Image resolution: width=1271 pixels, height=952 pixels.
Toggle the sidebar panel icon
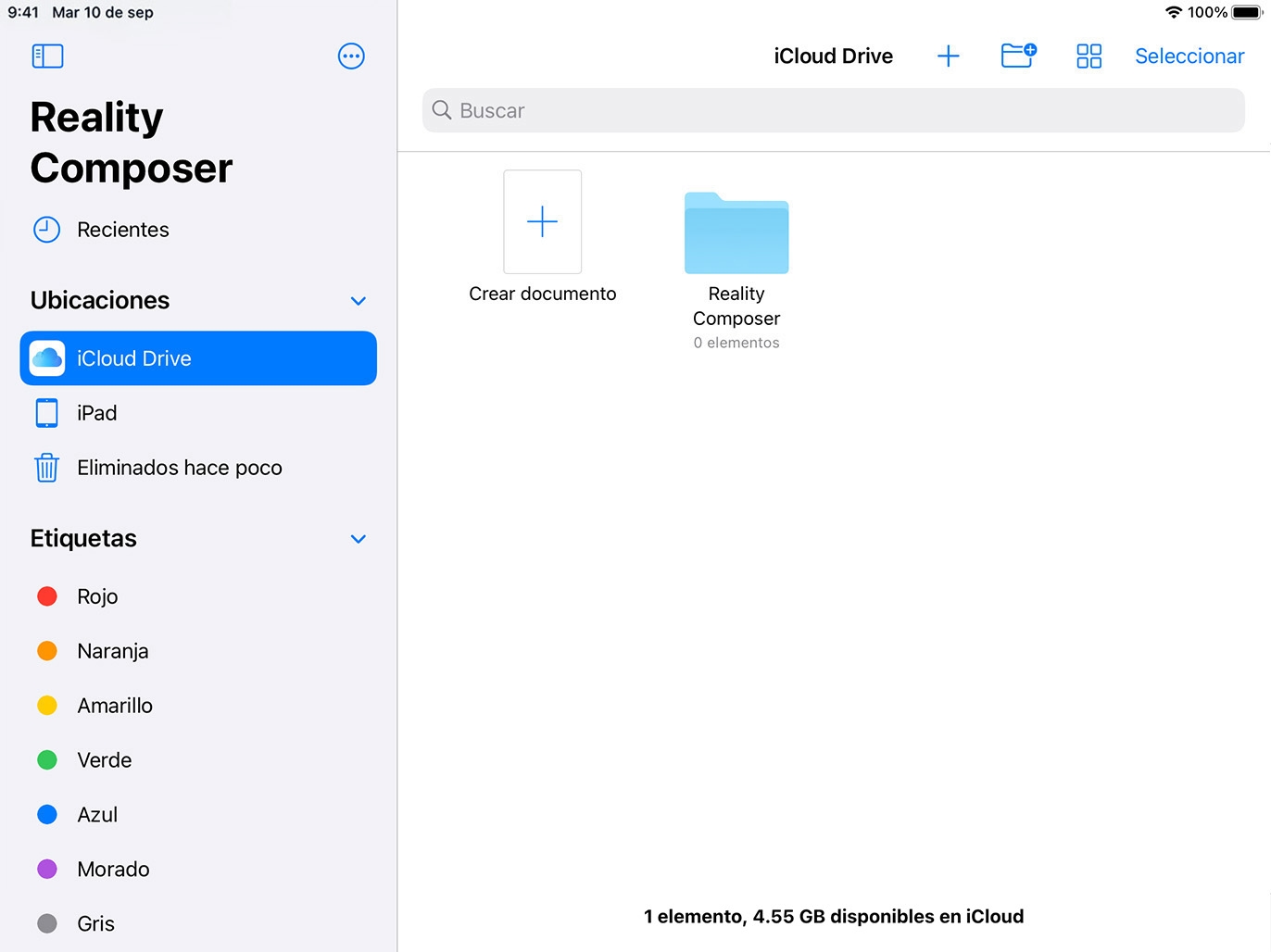click(47, 56)
